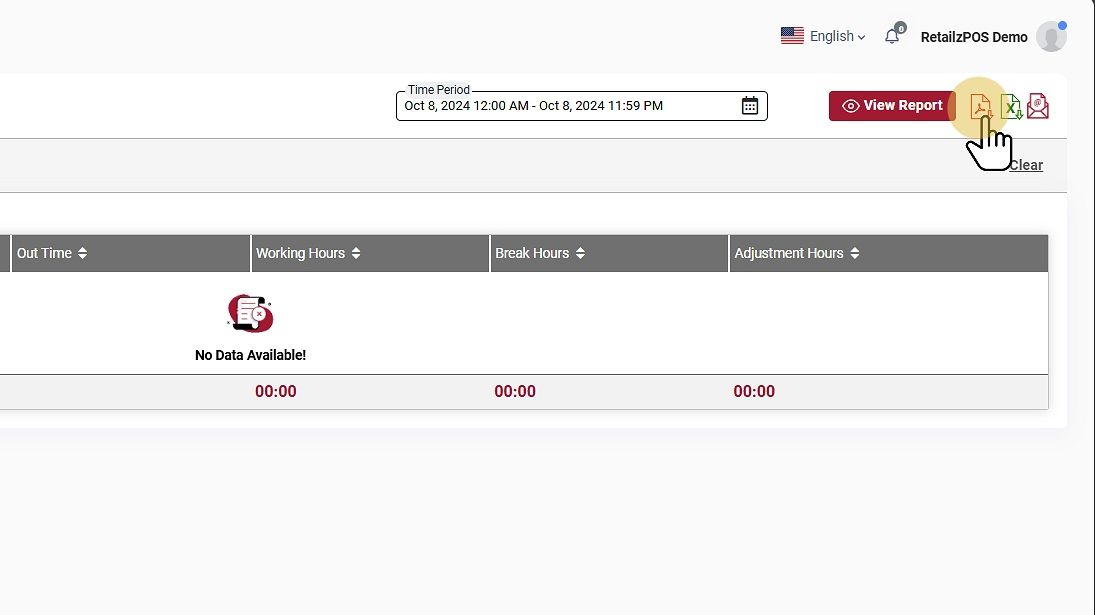The height and width of the screenshot is (615, 1095).
Task: Open the calendar date picker icon
Action: tap(750, 106)
